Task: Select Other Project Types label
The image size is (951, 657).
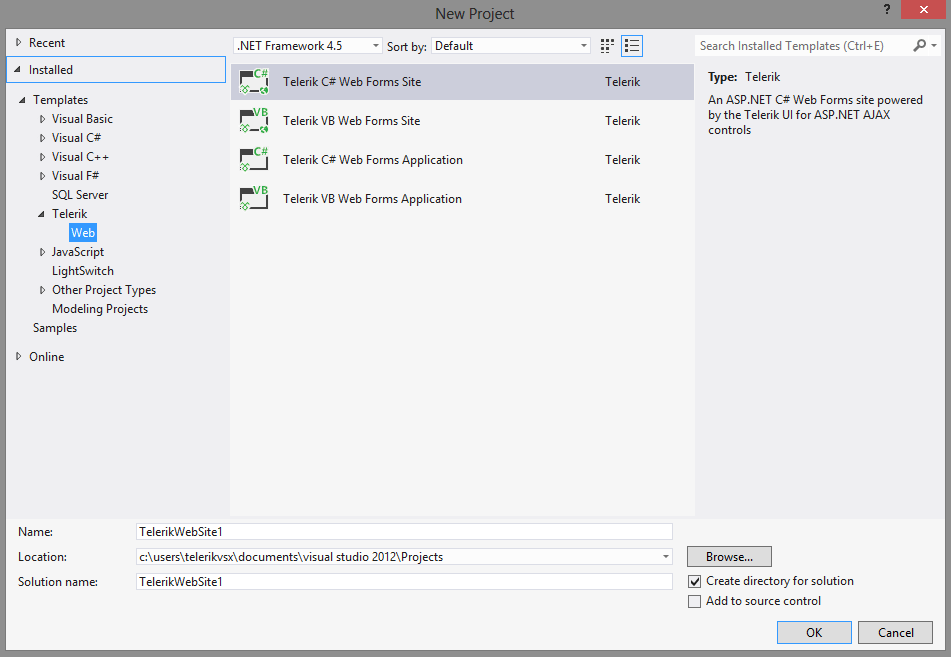Action: 104,290
